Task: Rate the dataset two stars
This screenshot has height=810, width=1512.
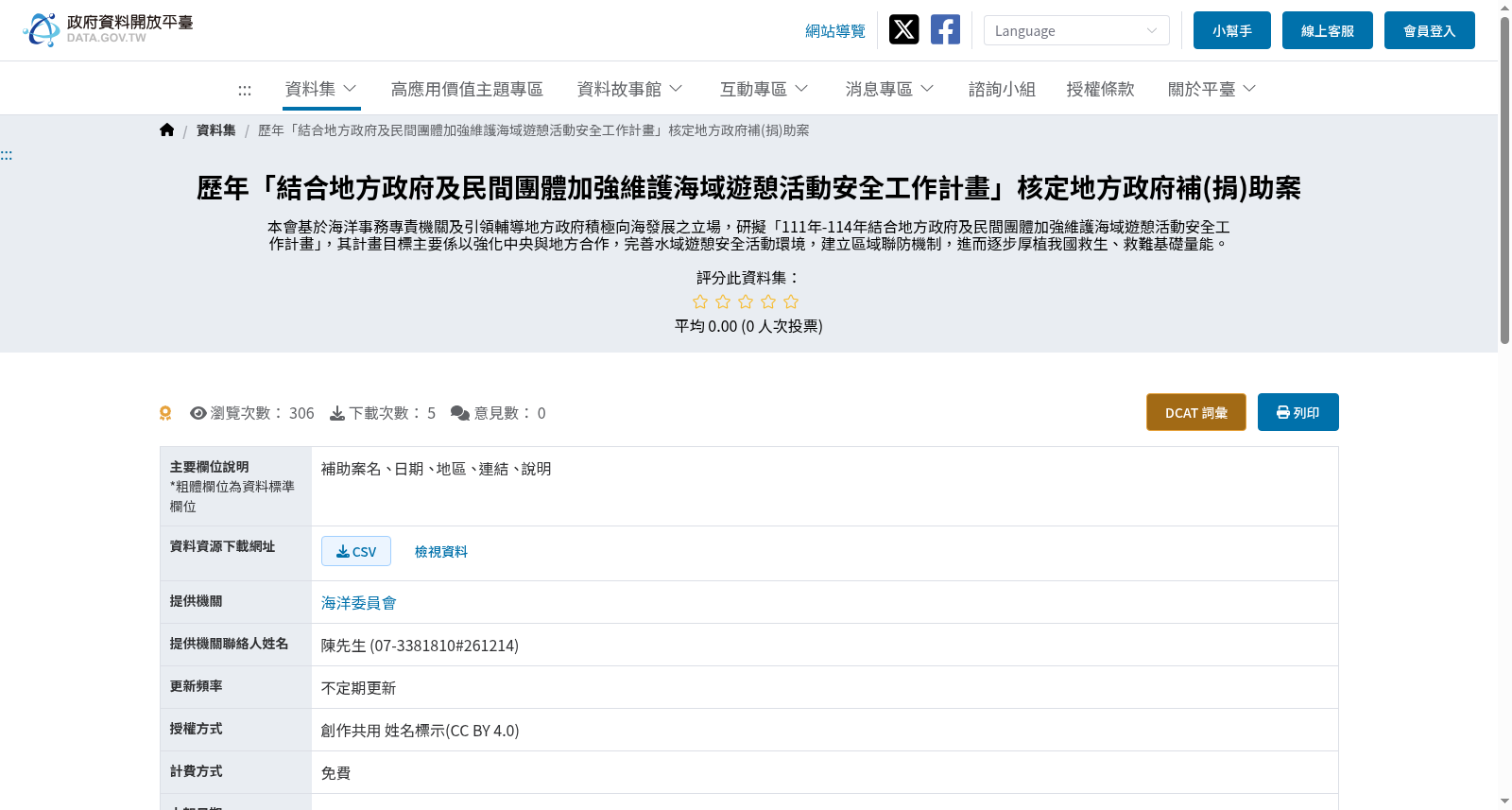Action: pos(723,302)
